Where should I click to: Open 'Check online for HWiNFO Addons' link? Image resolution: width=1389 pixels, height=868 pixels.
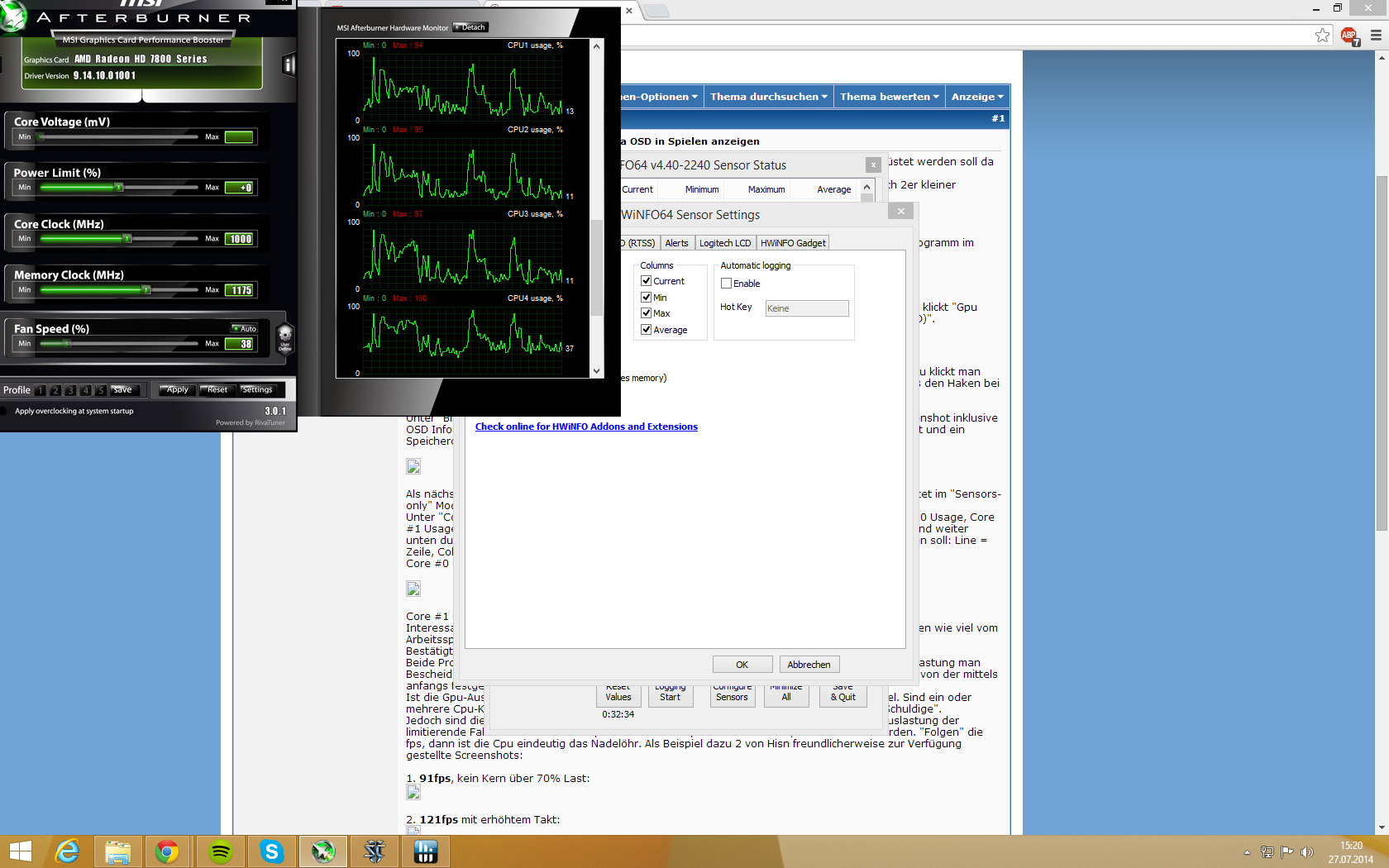586,427
